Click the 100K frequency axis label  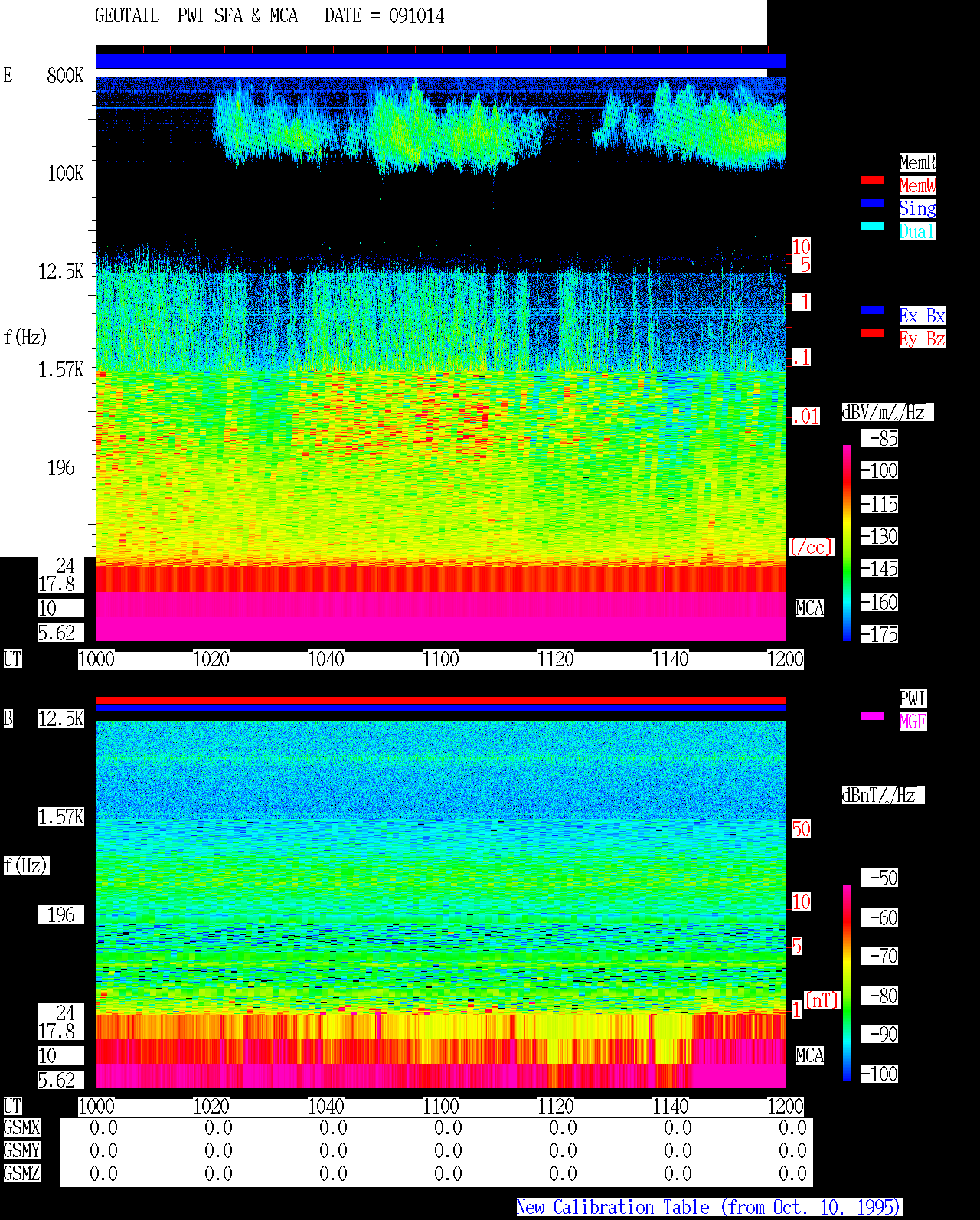coord(65,173)
